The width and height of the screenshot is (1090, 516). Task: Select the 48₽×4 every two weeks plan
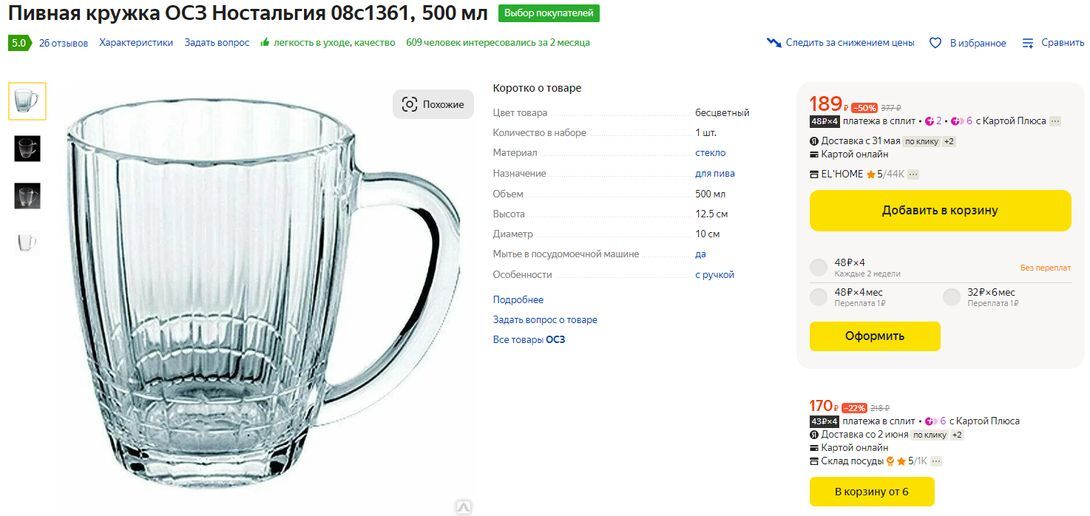click(819, 267)
